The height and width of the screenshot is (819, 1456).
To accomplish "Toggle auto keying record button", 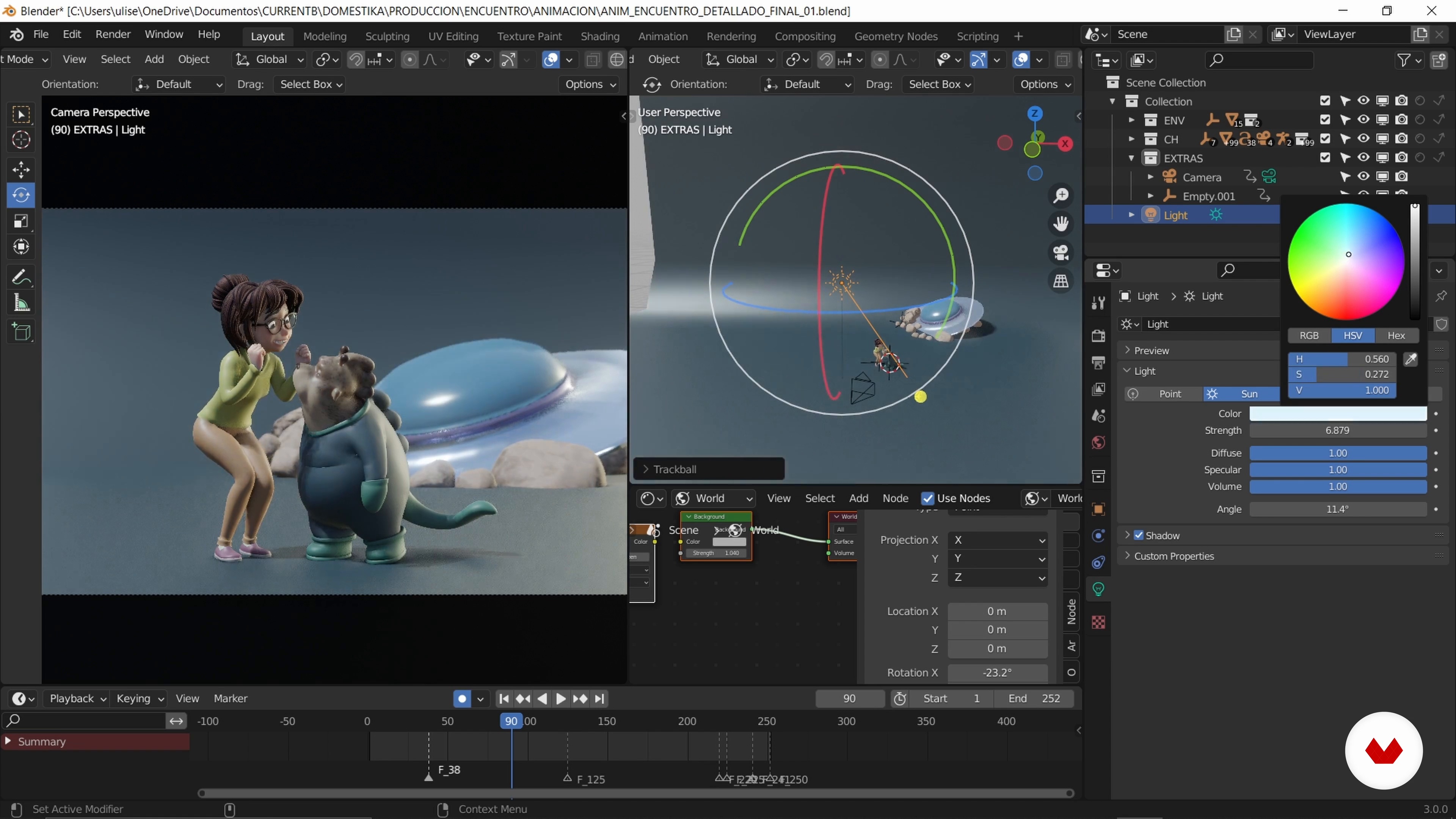I will 462,698.
